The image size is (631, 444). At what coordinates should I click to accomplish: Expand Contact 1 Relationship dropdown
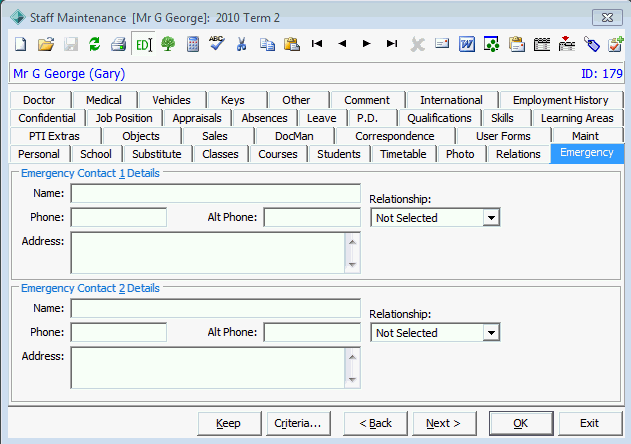491,218
